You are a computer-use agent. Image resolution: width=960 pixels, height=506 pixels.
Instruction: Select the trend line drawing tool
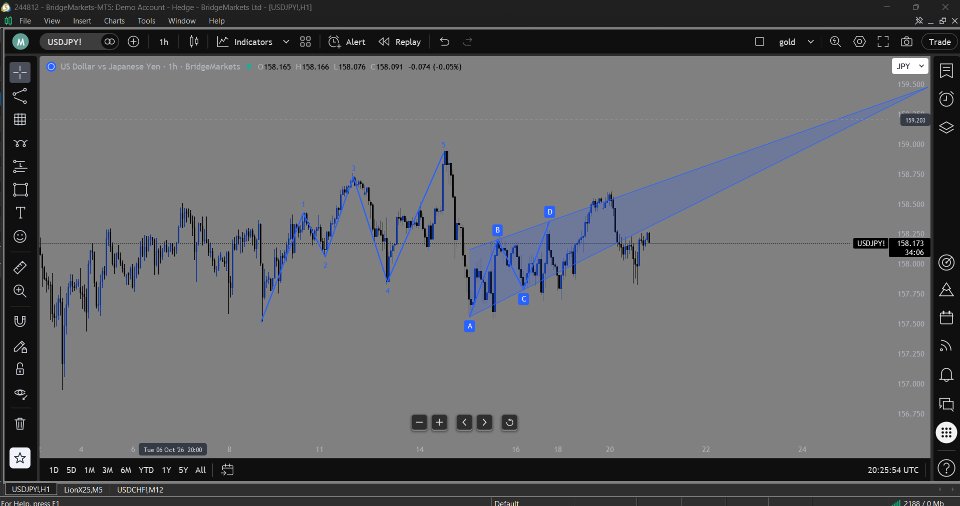pyautogui.click(x=20, y=96)
